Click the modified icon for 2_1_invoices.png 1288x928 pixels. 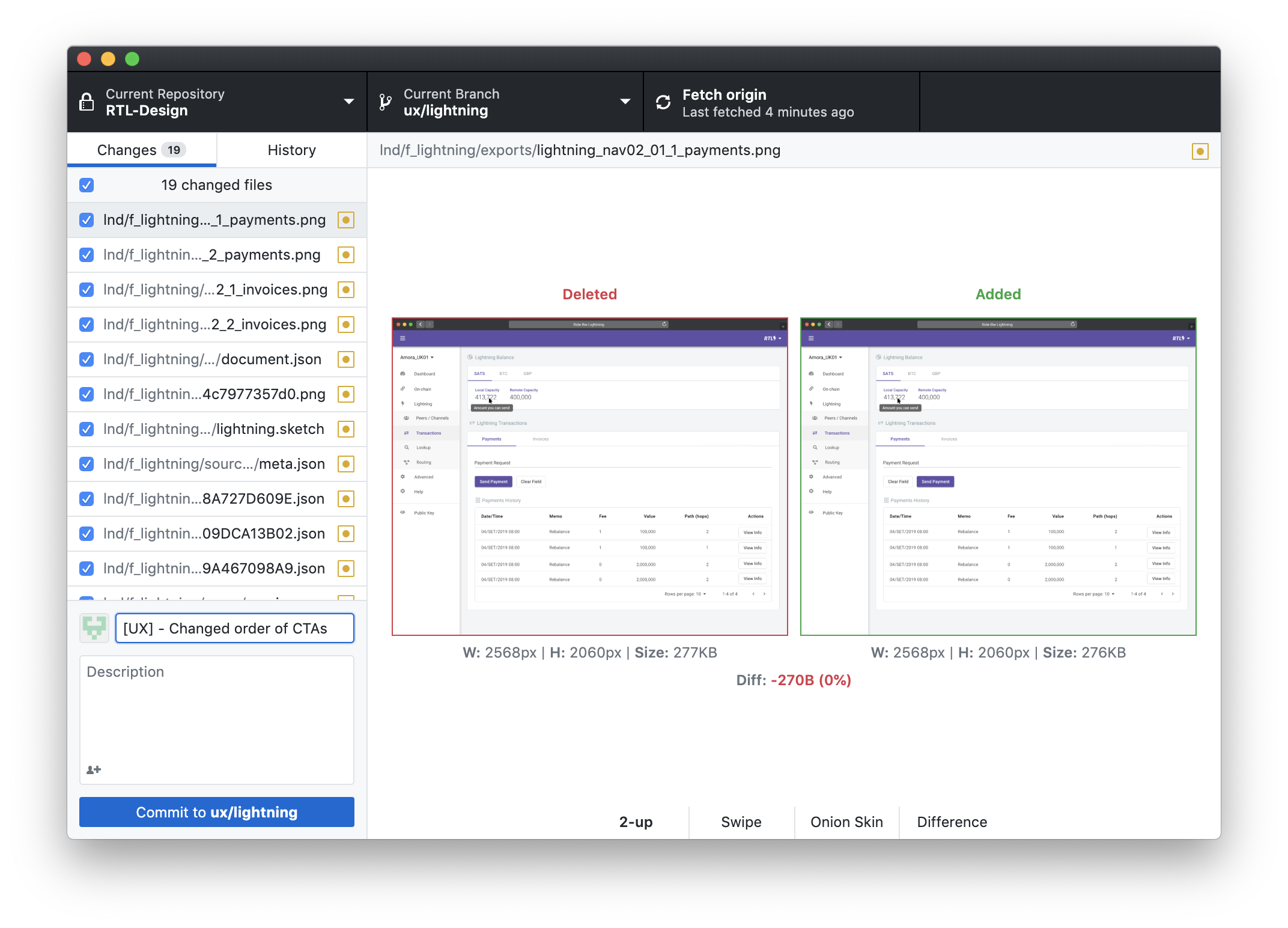346,290
